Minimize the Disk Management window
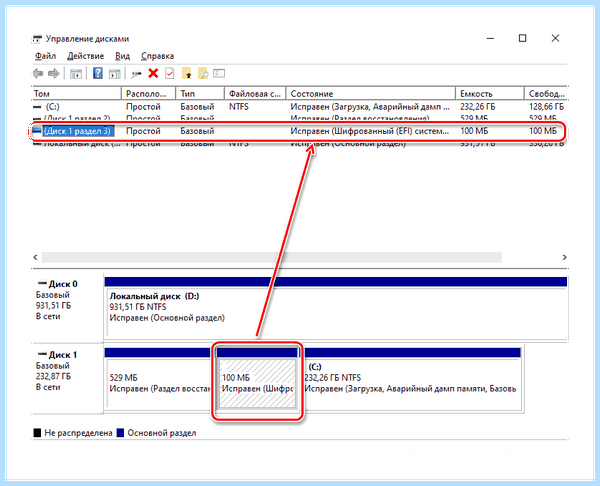This screenshot has width=600, height=486. click(491, 38)
